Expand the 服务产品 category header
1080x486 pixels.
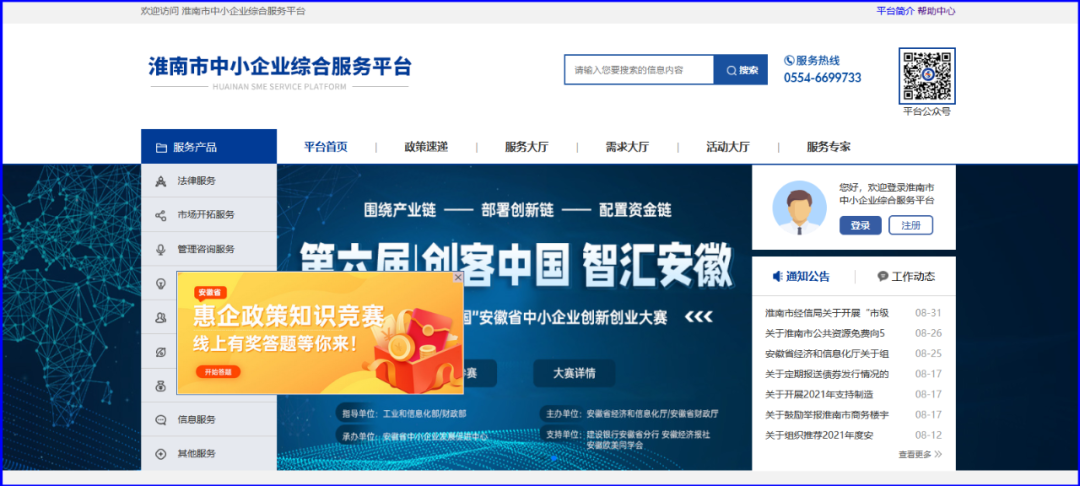pos(209,147)
